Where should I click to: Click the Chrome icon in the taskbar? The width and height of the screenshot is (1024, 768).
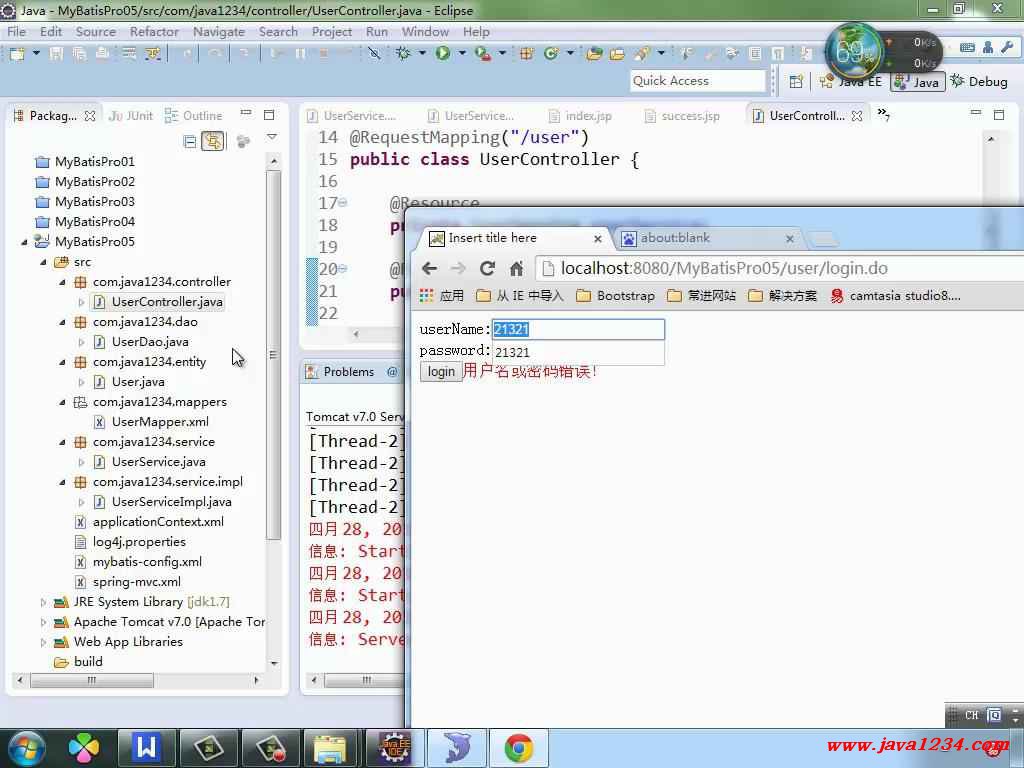click(519, 748)
